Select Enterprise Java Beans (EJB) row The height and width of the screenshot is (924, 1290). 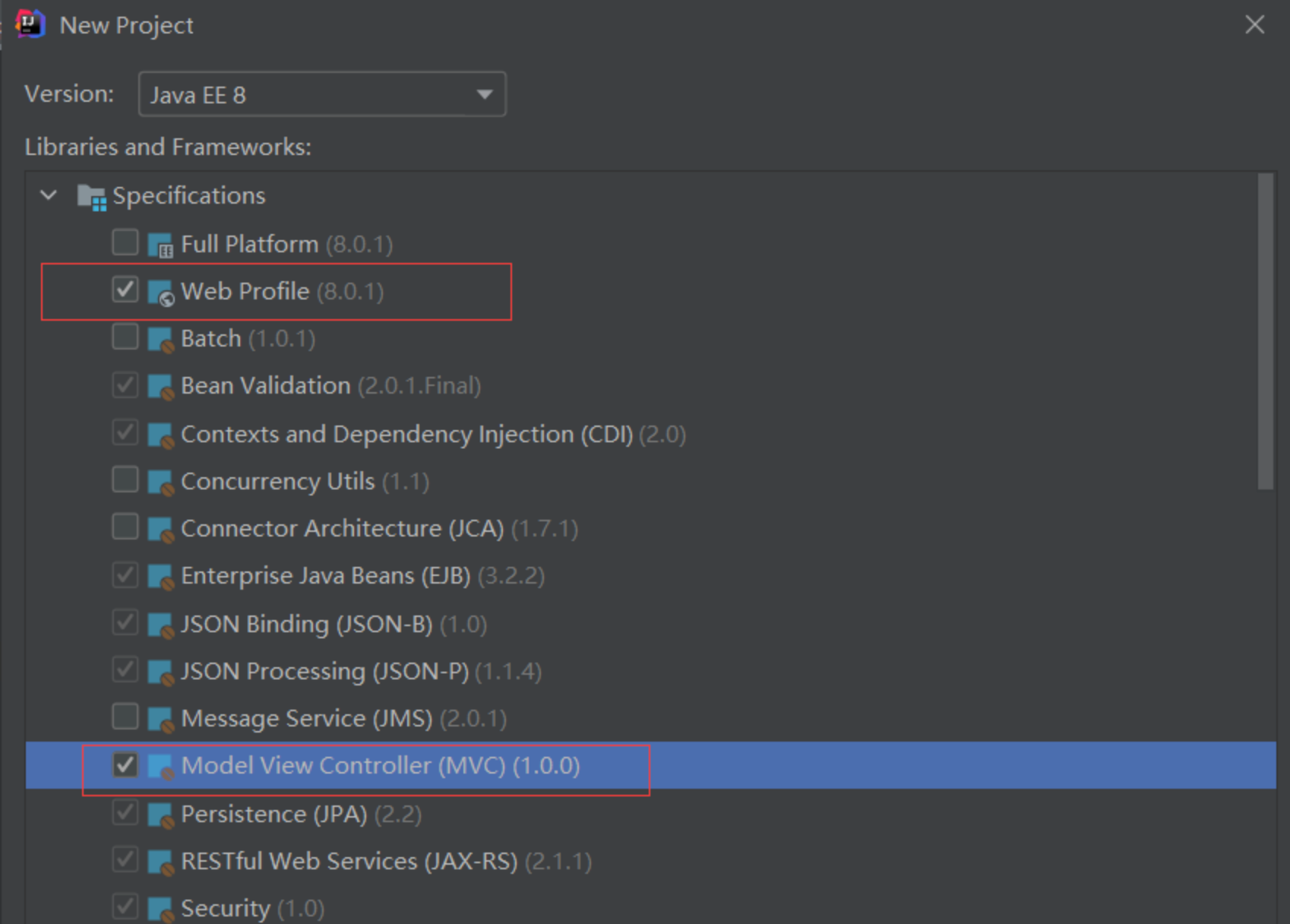(325, 575)
